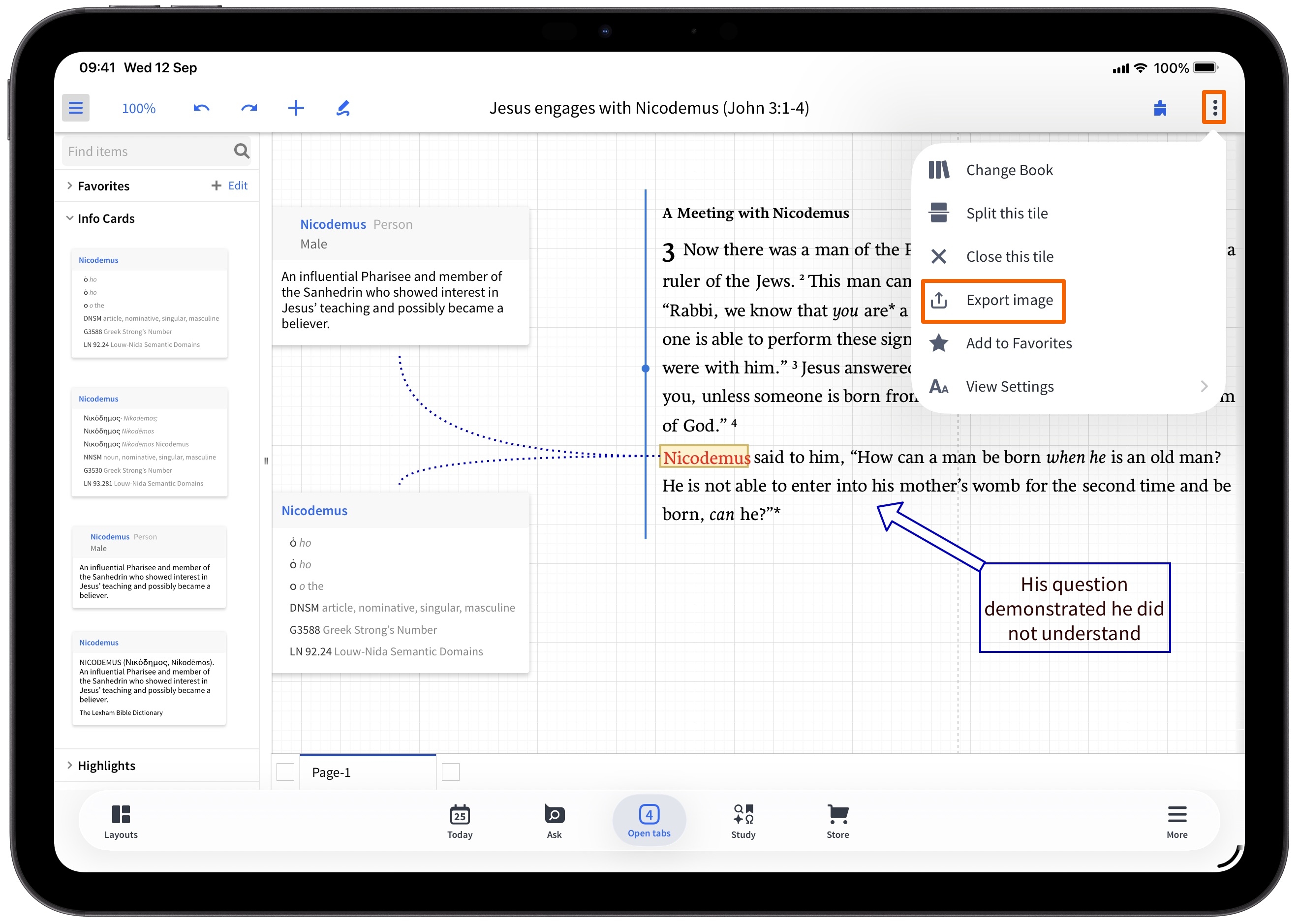Click the Aa text settings icon
The height and width of the screenshot is (924, 1299).
(939, 387)
